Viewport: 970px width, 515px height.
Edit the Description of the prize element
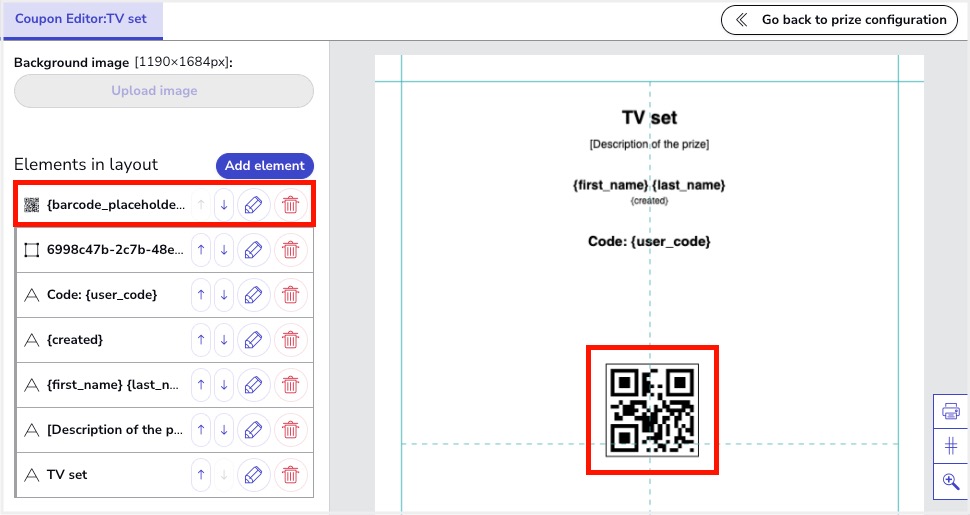254,430
